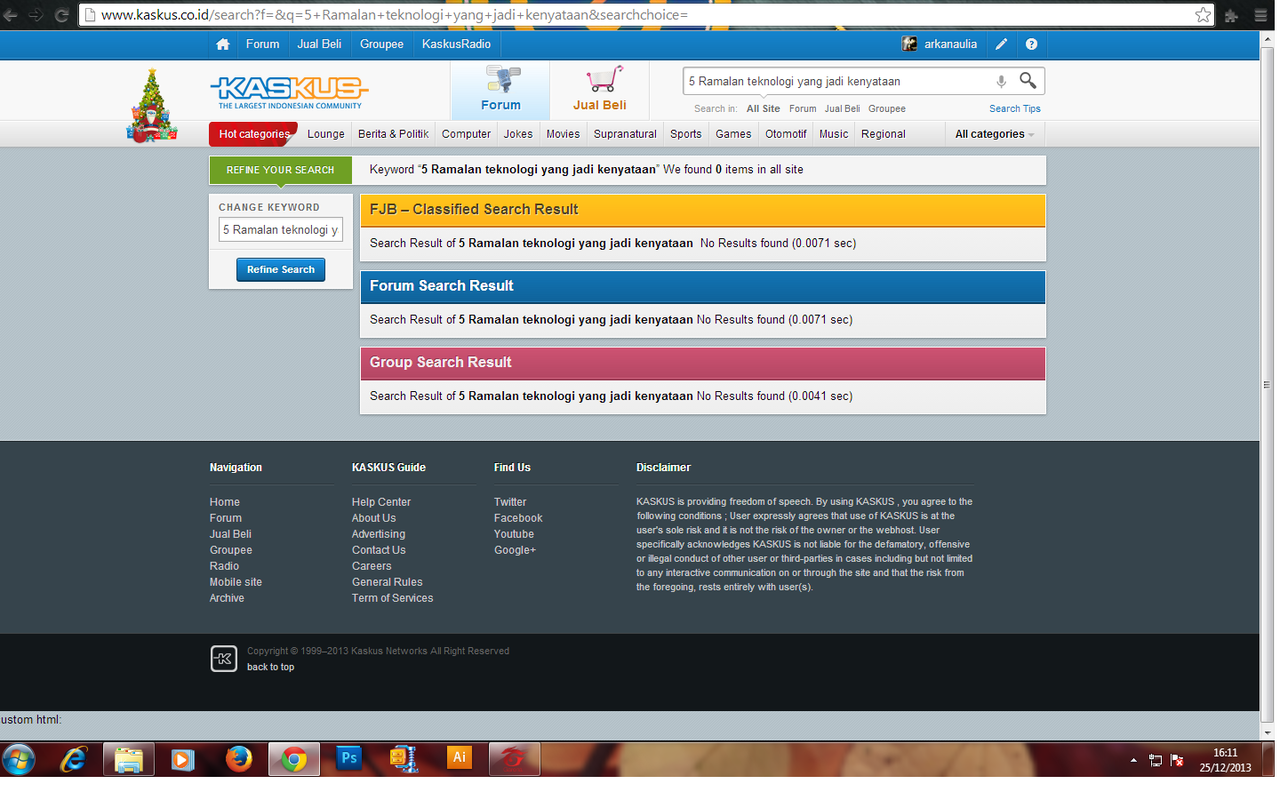Click the Change Keyword input field
Viewport: 1280px width, 800px height.
point(281,230)
